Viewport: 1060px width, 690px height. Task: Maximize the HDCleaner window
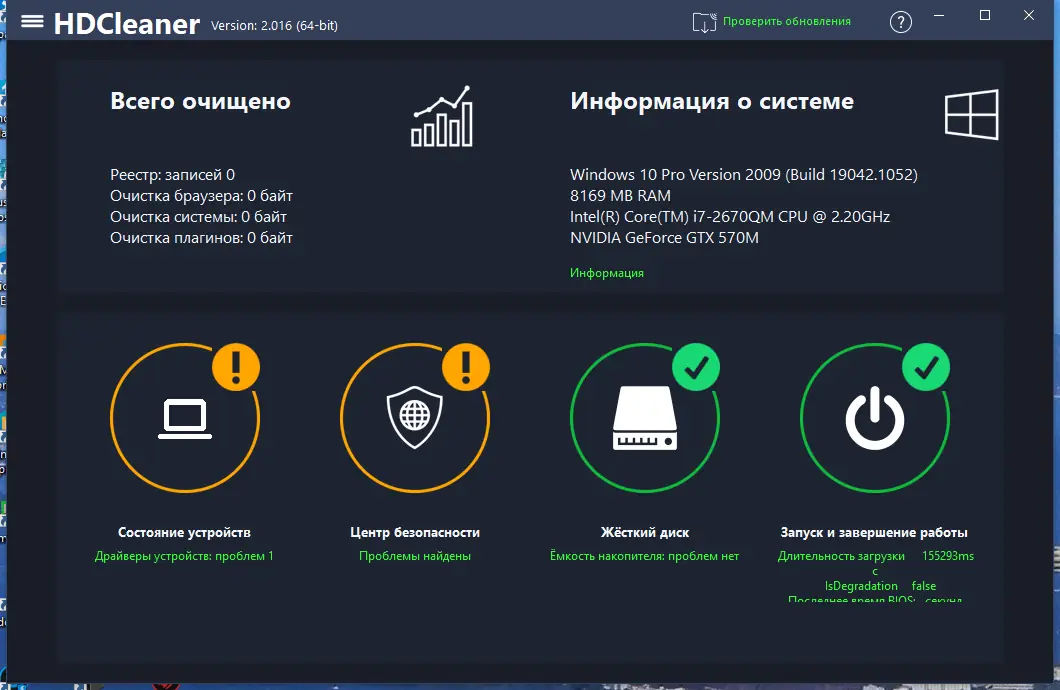985,16
